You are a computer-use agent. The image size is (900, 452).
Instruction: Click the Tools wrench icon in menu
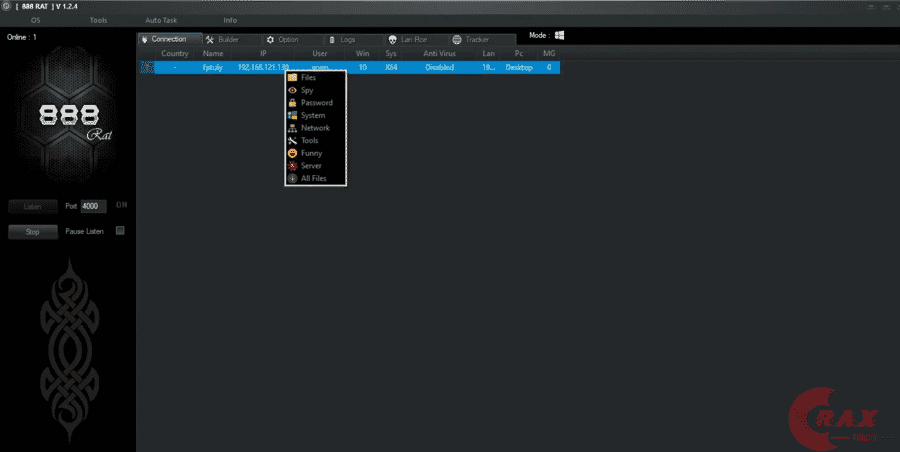click(x=292, y=141)
